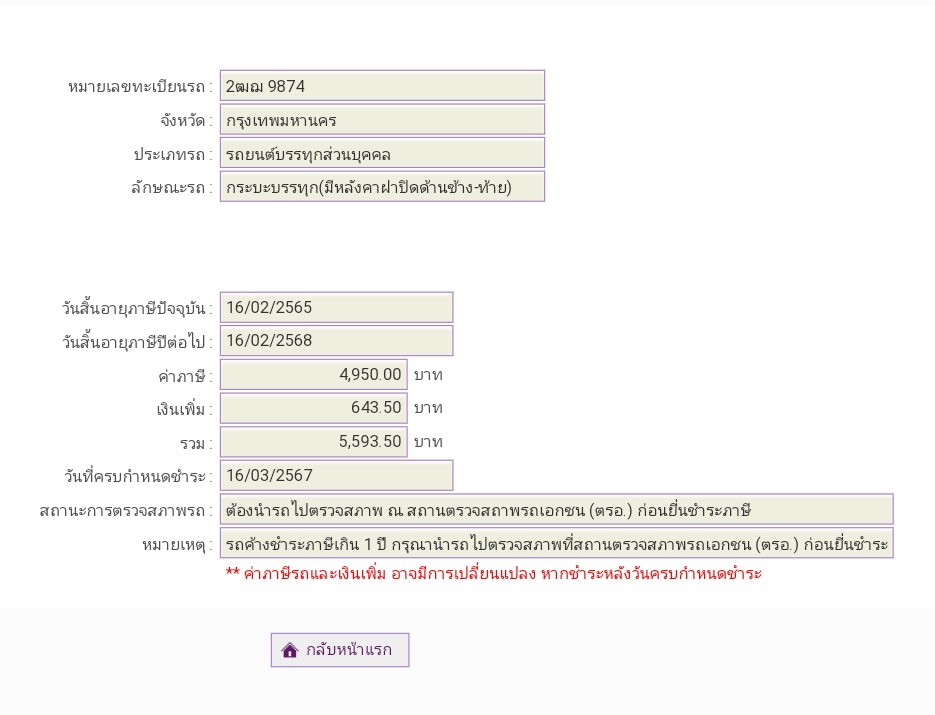Viewport: 935px width, 715px height.
Task: Click the หมายเหตุ label
Action: [x=177, y=544]
